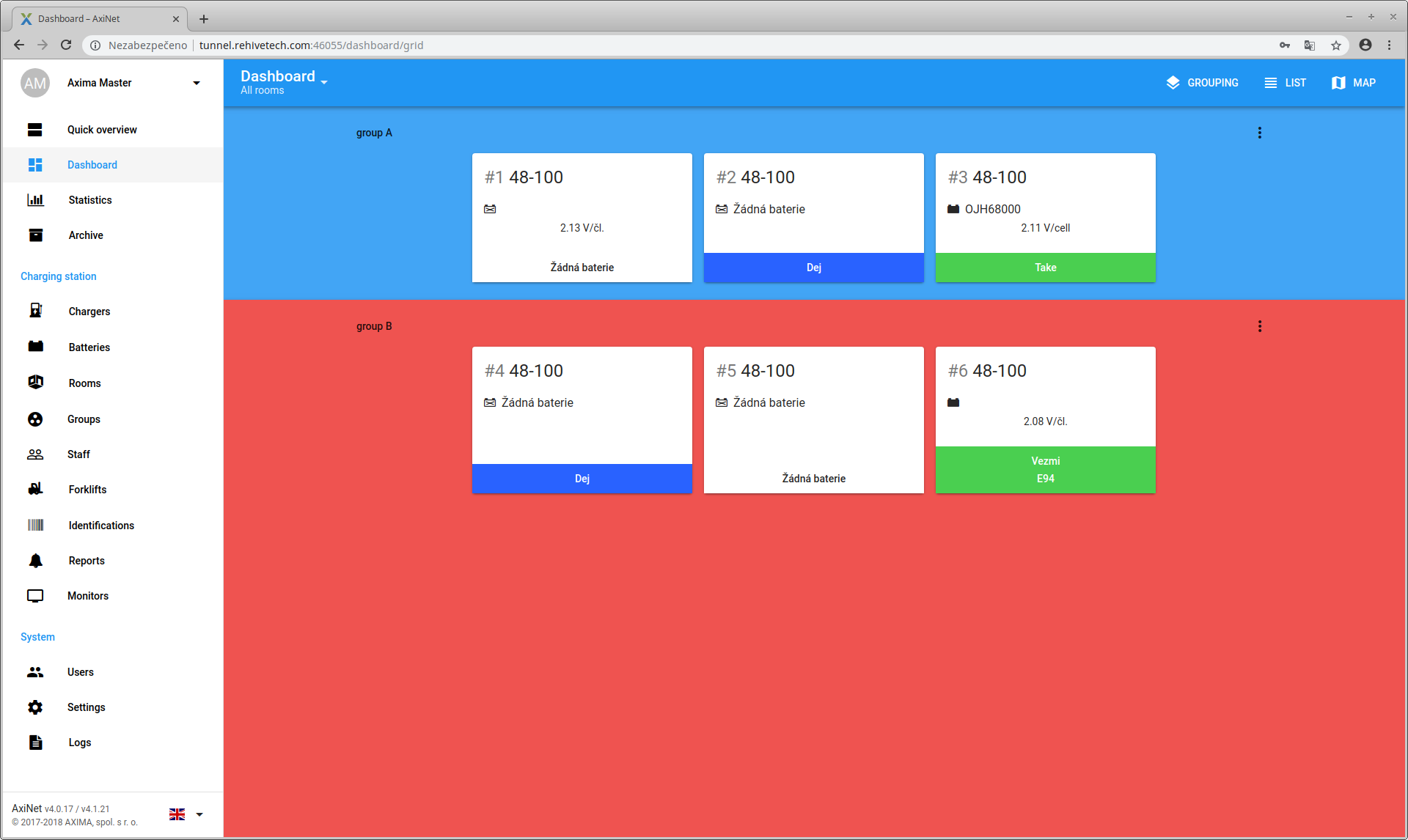Click the Reports icon in sidebar
The image size is (1408, 840).
click(x=35, y=561)
